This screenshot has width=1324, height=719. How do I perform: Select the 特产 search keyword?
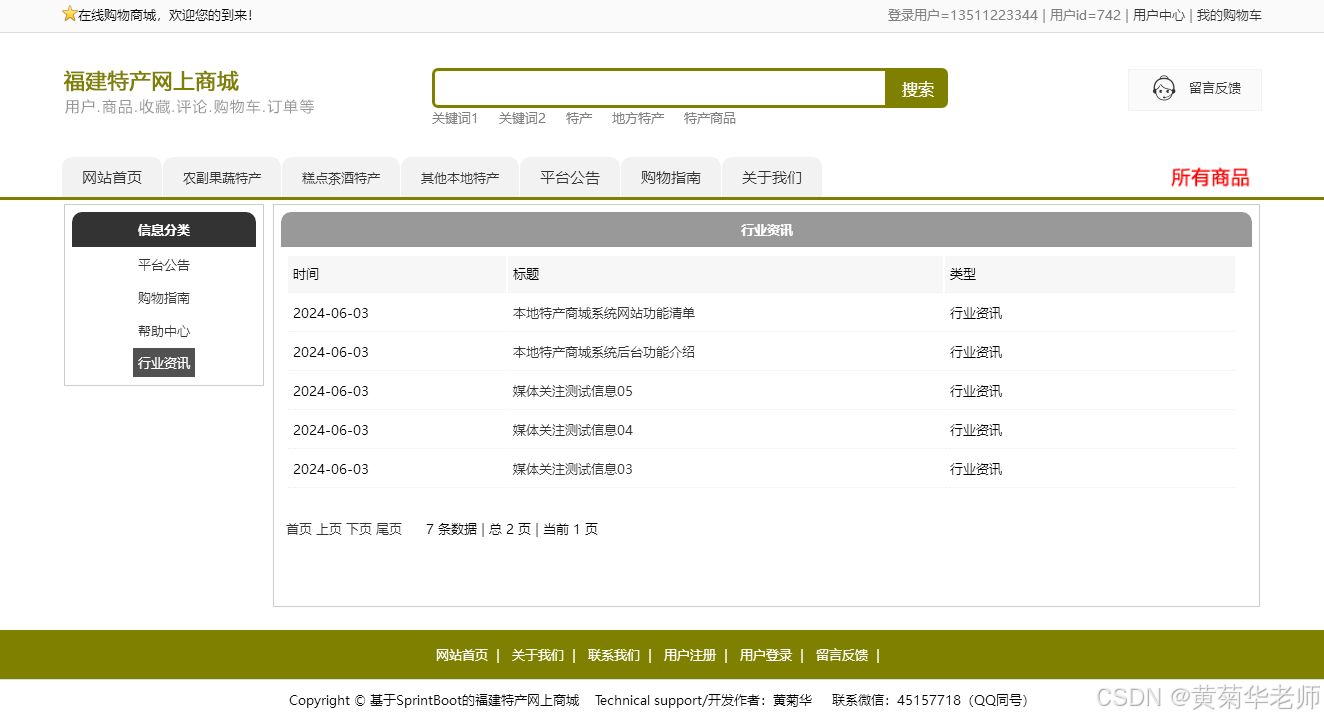coord(579,118)
